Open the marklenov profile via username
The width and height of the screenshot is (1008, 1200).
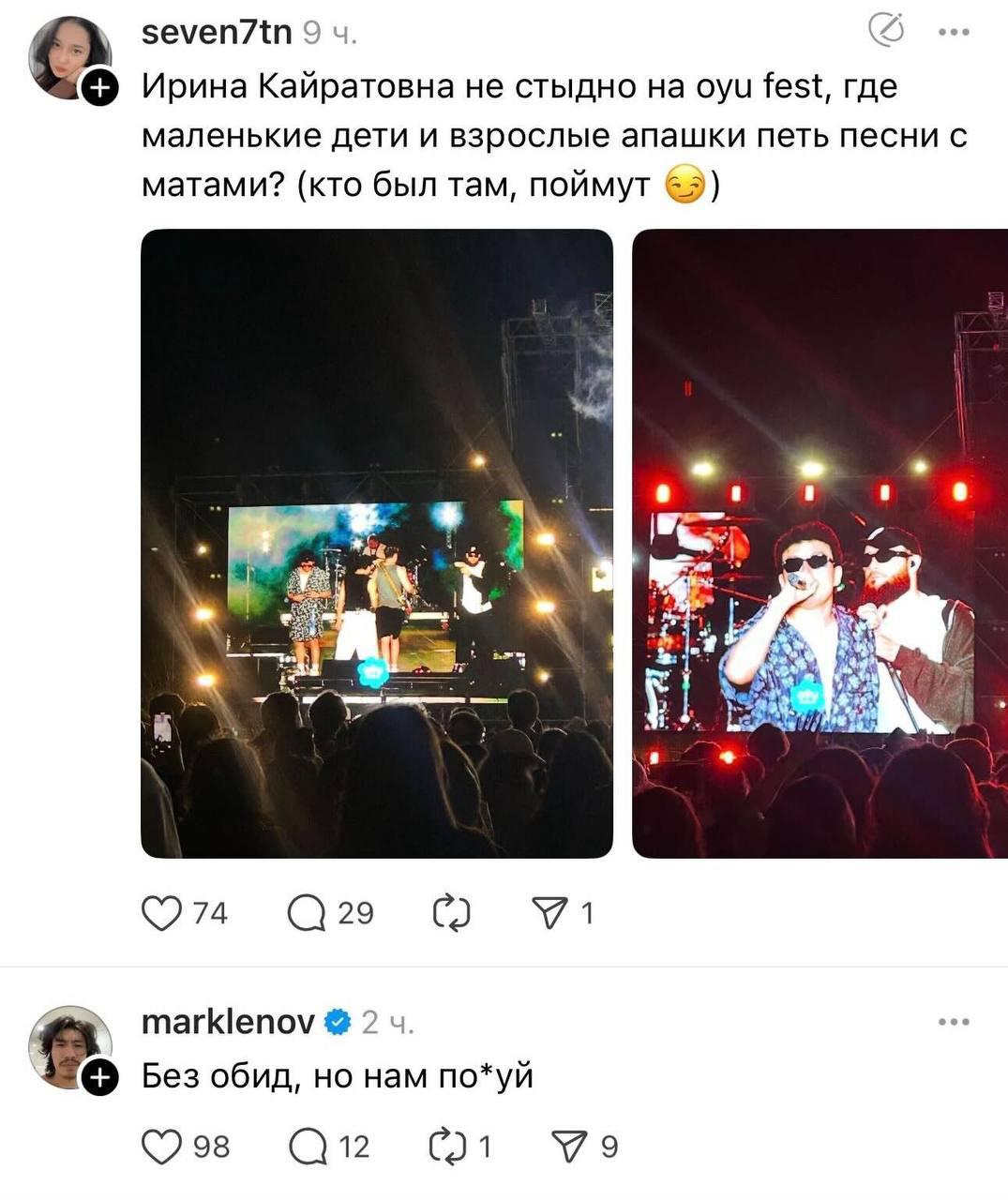coord(228,1022)
